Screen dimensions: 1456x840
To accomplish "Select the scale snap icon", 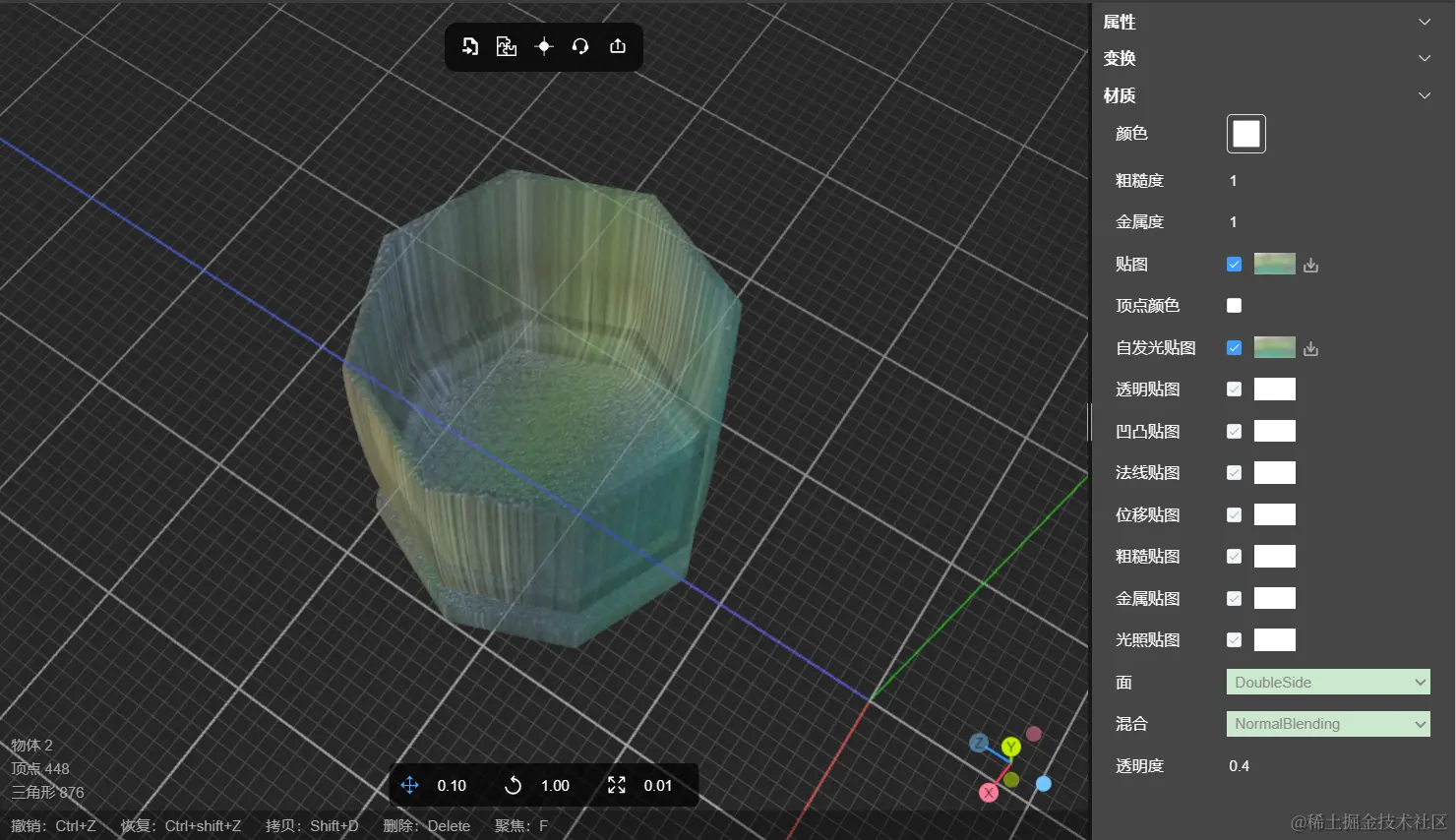I will click(x=617, y=785).
